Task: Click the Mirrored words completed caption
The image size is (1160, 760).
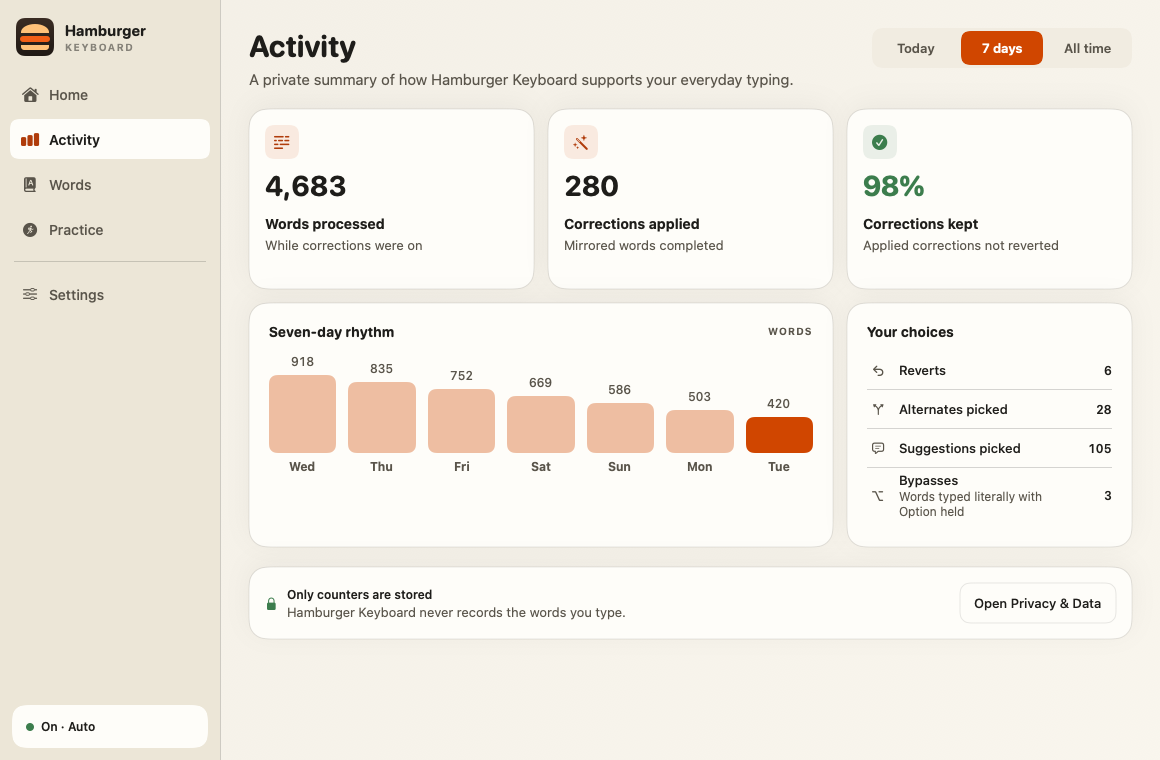Action: click(644, 246)
